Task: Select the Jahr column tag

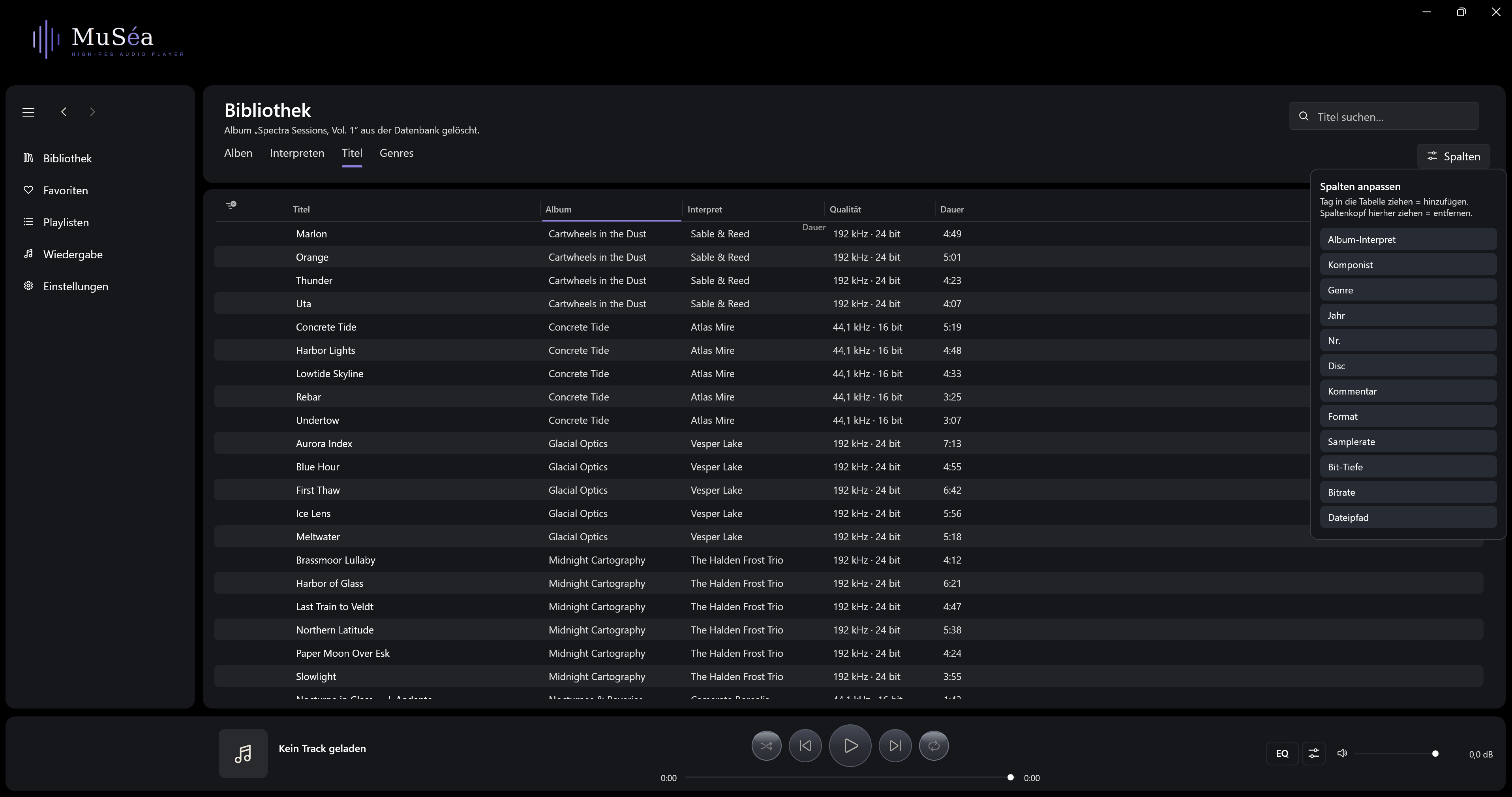Action: [x=1408, y=316]
